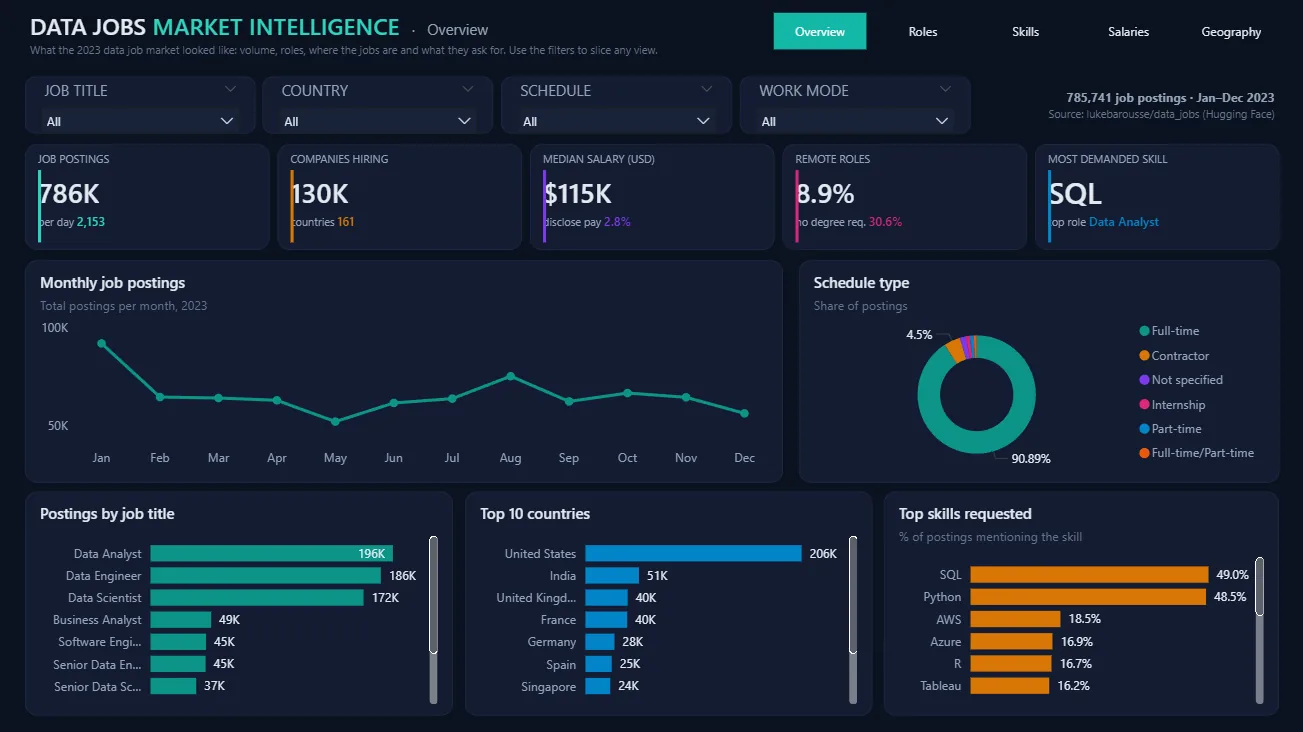Click the Internship legend color dot
This screenshot has height=732, width=1303.
coord(1144,405)
